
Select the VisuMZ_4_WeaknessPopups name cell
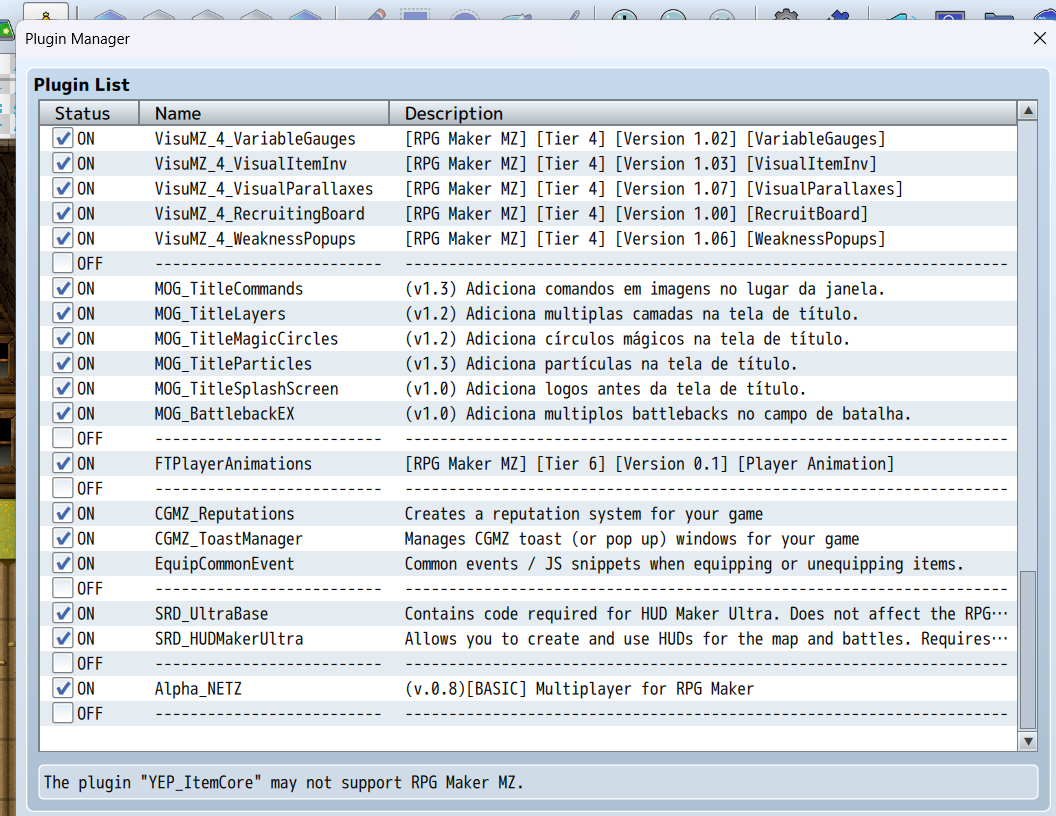[x=255, y=238]
